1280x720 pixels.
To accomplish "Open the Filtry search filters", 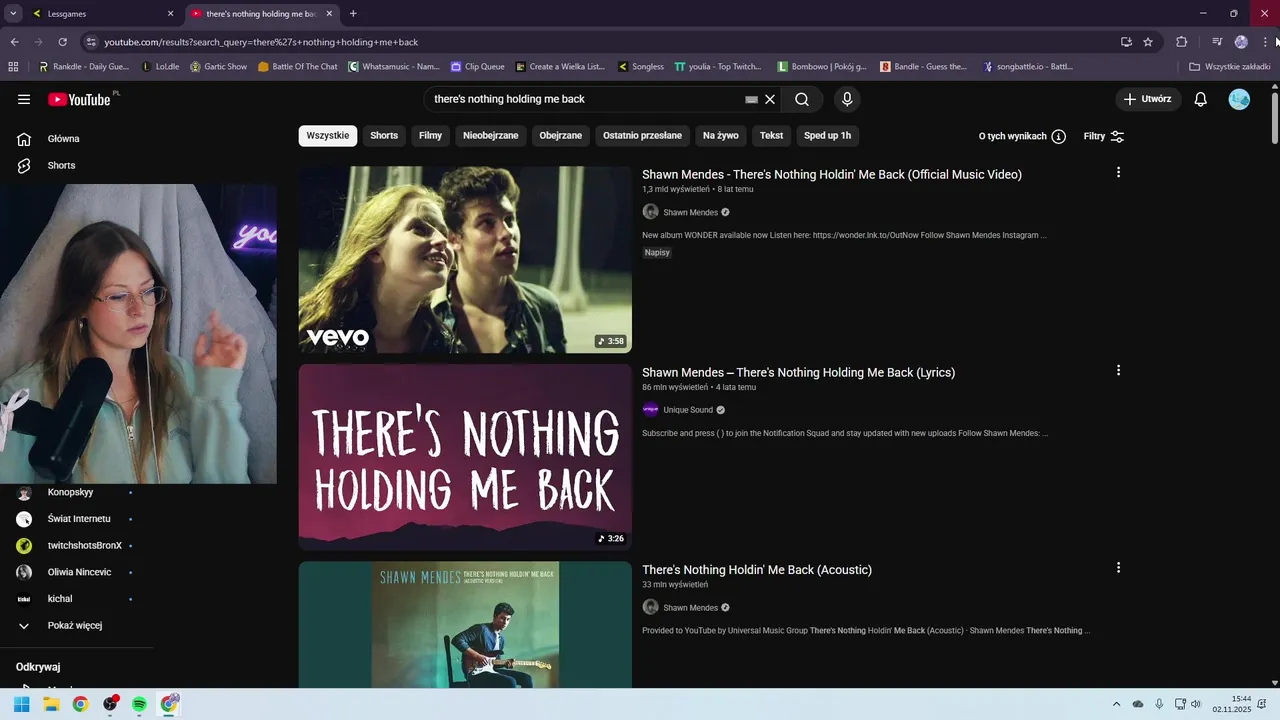I will coord(1104,136).
